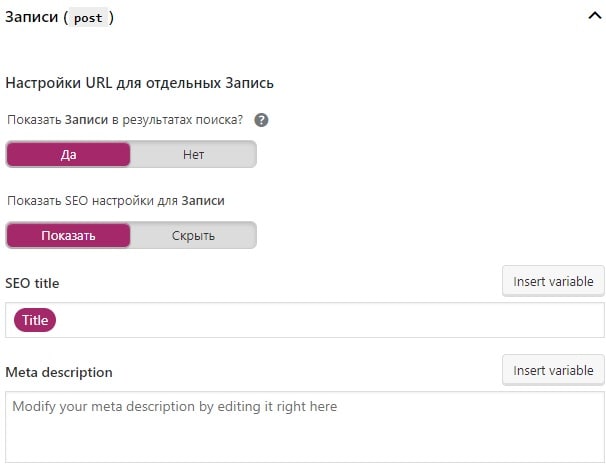Image resolution: width=606 pixels, height=475 pixels.
Task: Click the Показать SEO настройки для Записи label
Action: (x=116, y=201)
